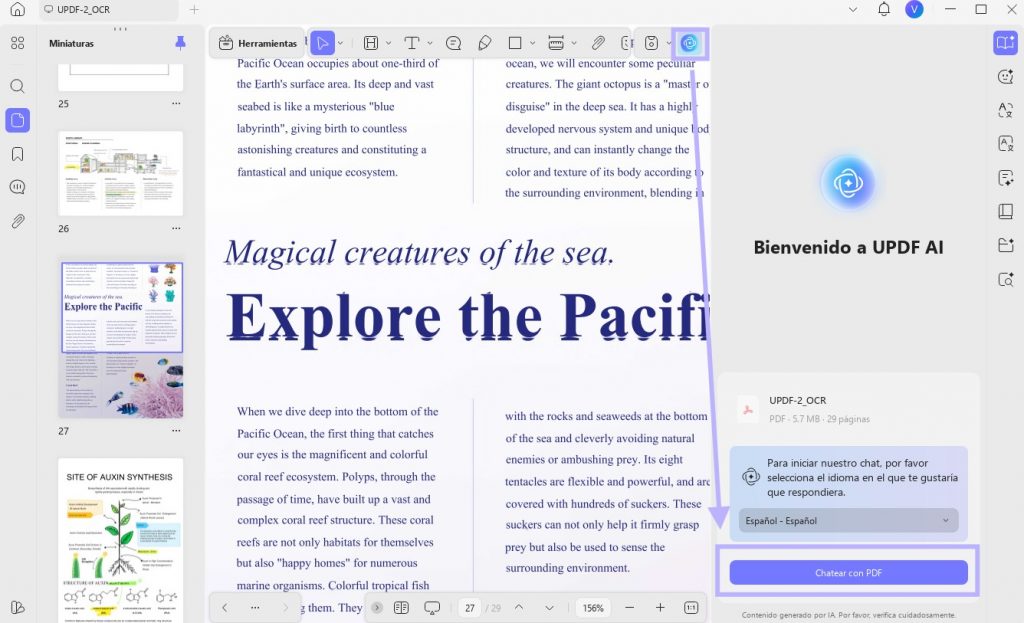Open the search panel in the left sidebar
Image resolution: width=1024 pixels, height=623 pixels.
pos(18,86)
